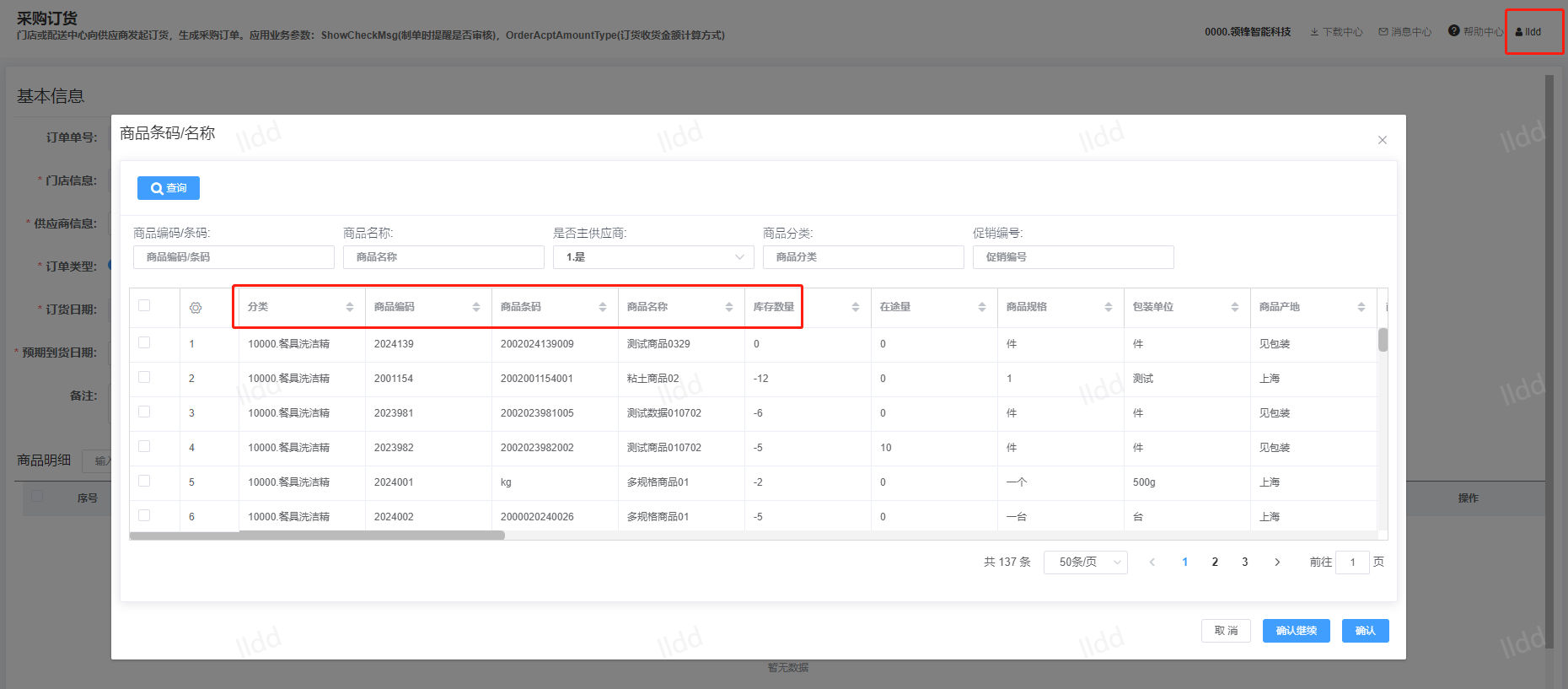Toggle the select-all checkbox in table header
Viewport: 1568px width, 689px height.
click(x=144, y=305)
